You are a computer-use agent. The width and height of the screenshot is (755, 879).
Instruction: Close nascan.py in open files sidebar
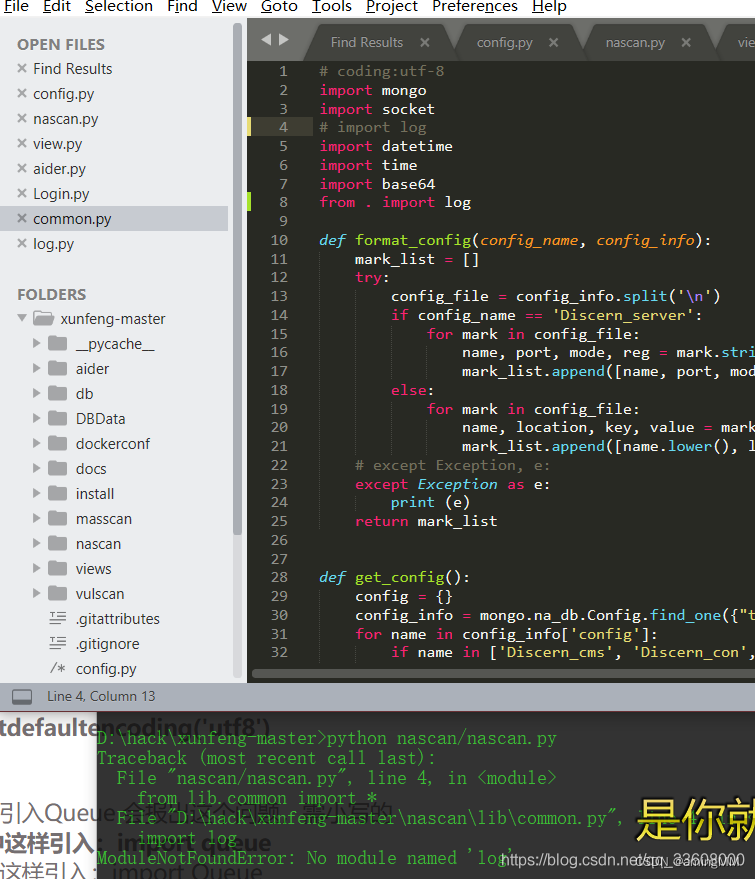pos(22,118)
